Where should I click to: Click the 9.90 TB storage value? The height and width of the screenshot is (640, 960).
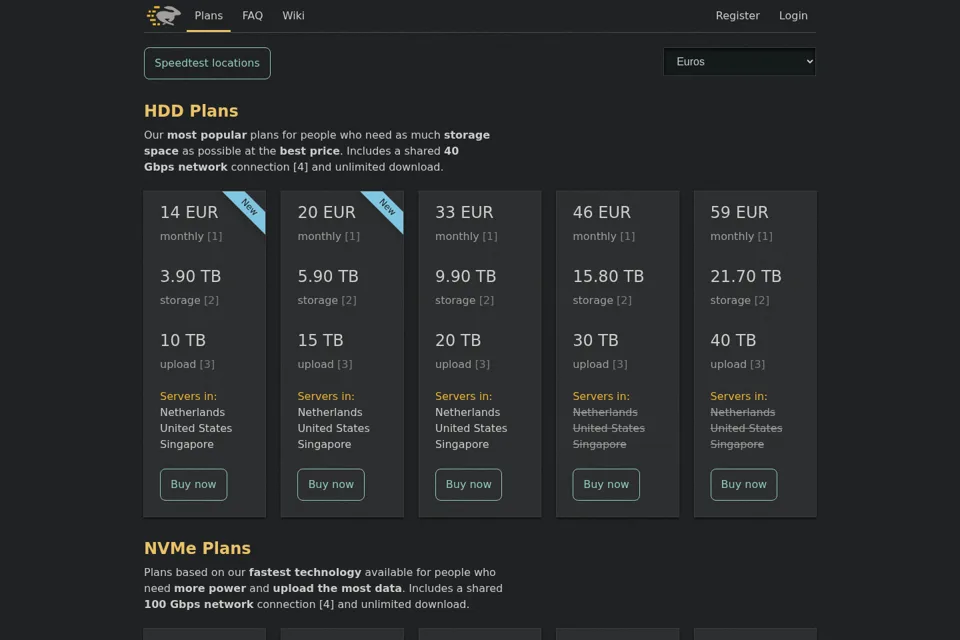coord(465,276)
